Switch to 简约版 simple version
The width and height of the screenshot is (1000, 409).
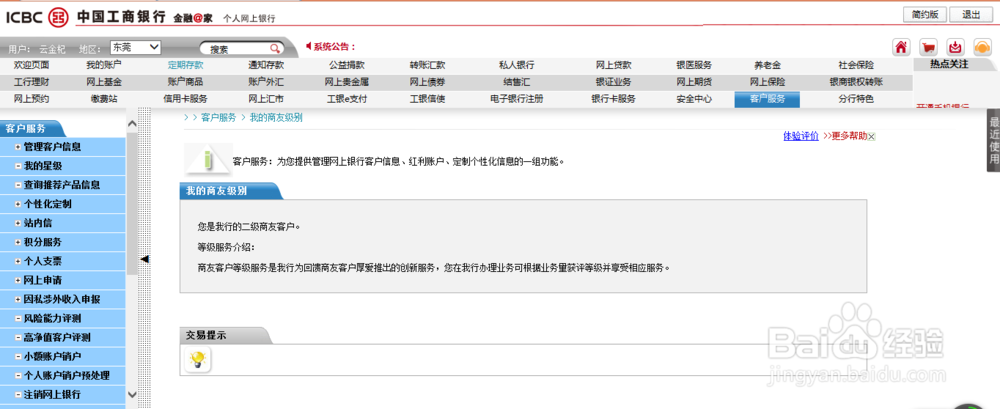pyautogui.click(x=924, y=15)
